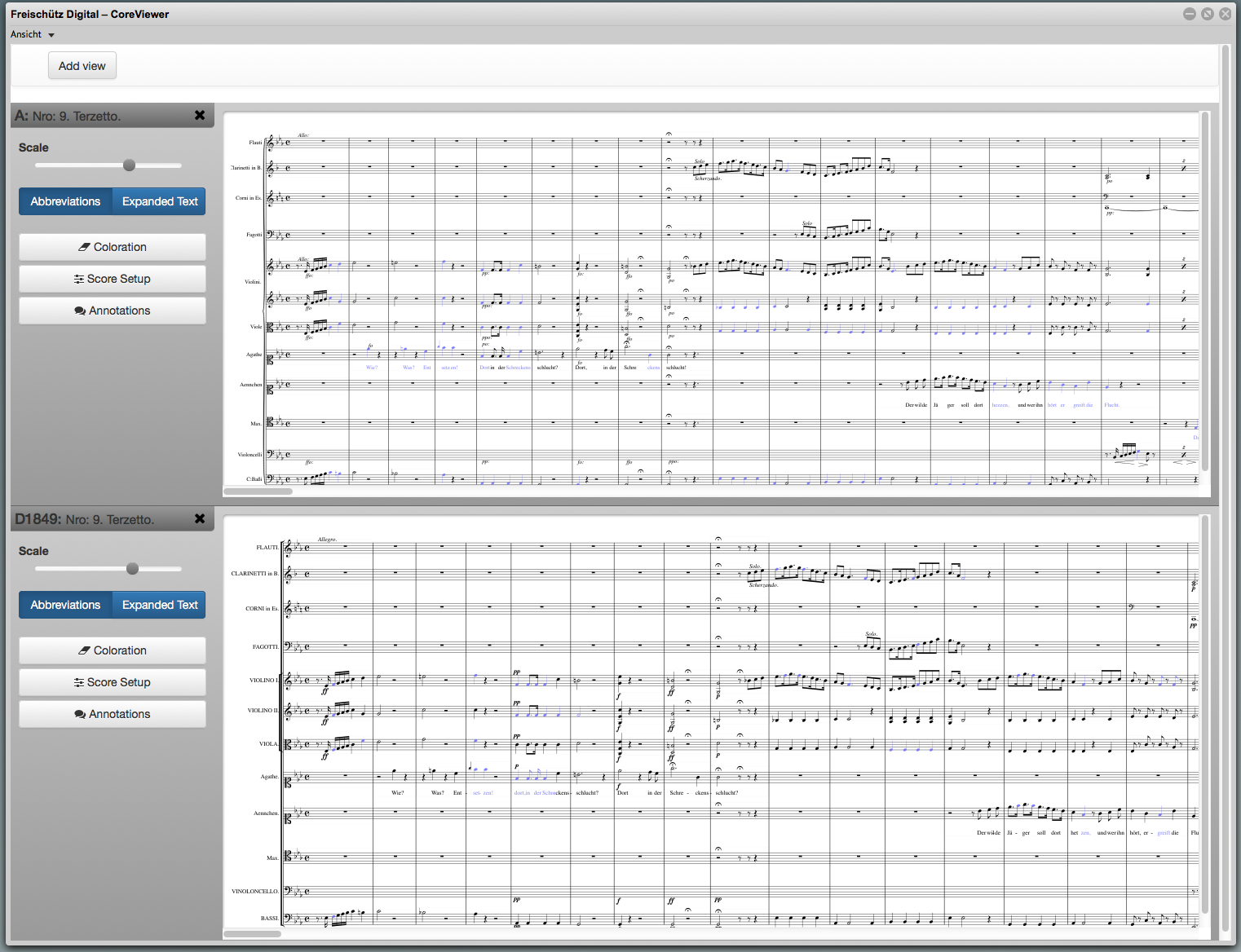Open Annotations in panel A
Viewport: 1241px width, 952px height.
pyautogui.click(x=113, y=311)
